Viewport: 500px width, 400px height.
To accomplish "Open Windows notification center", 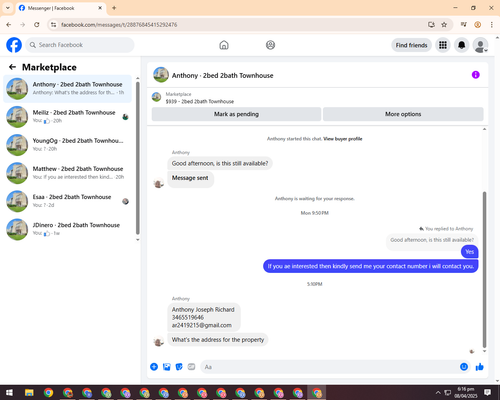I will (x=487, y=393).
